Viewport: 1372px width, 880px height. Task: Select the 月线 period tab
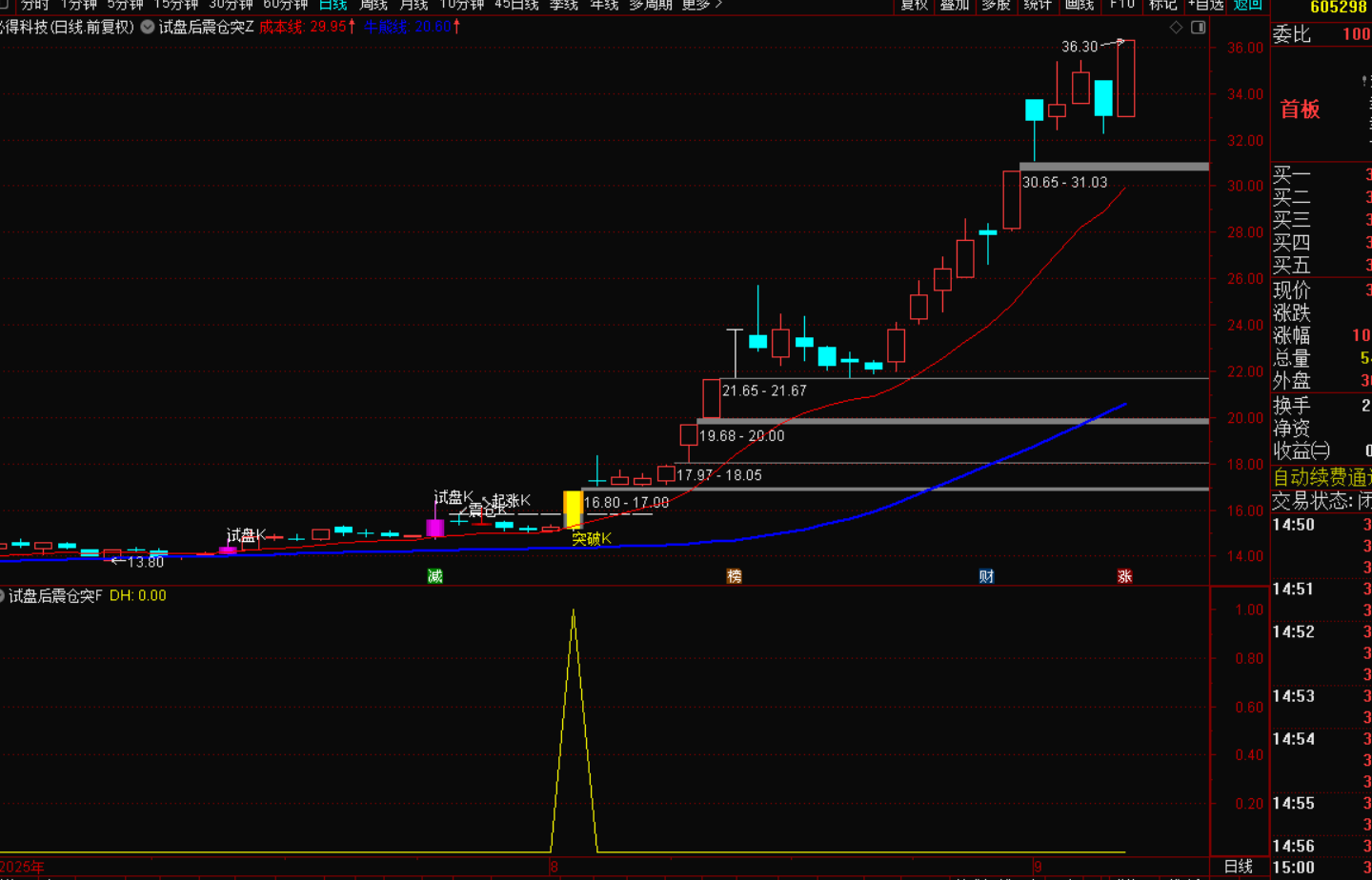click(414, 5)
